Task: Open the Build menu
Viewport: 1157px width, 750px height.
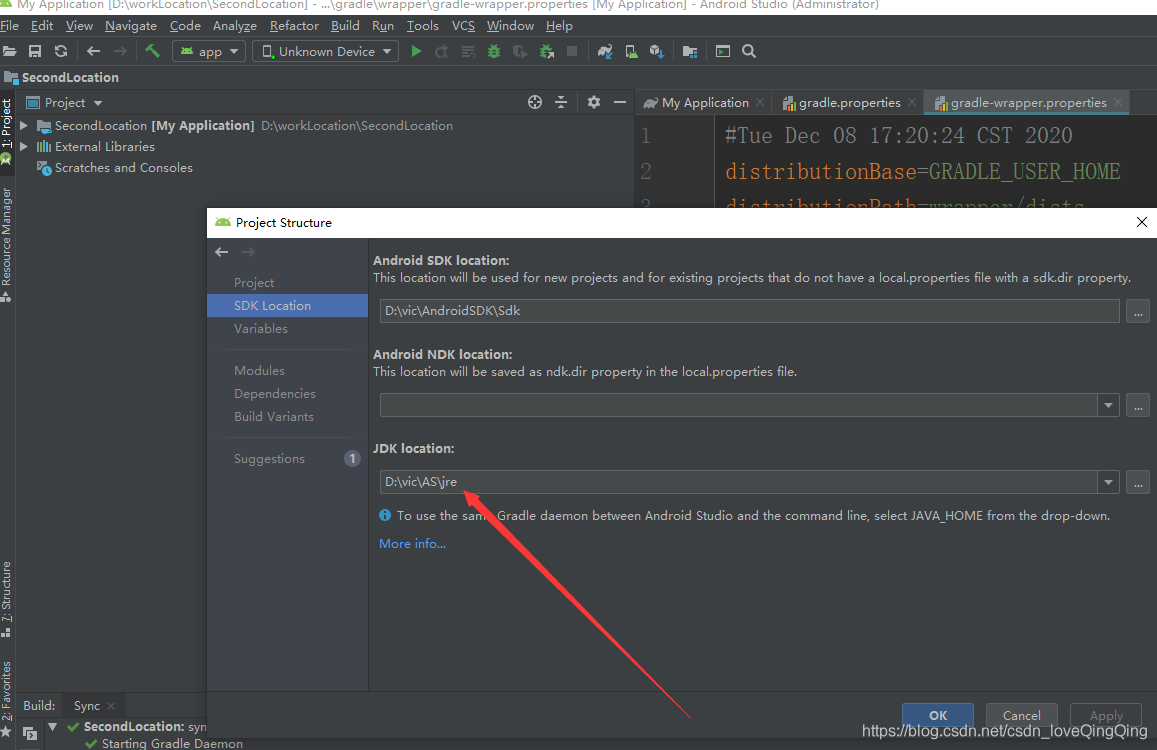Action: click(345, 26)
